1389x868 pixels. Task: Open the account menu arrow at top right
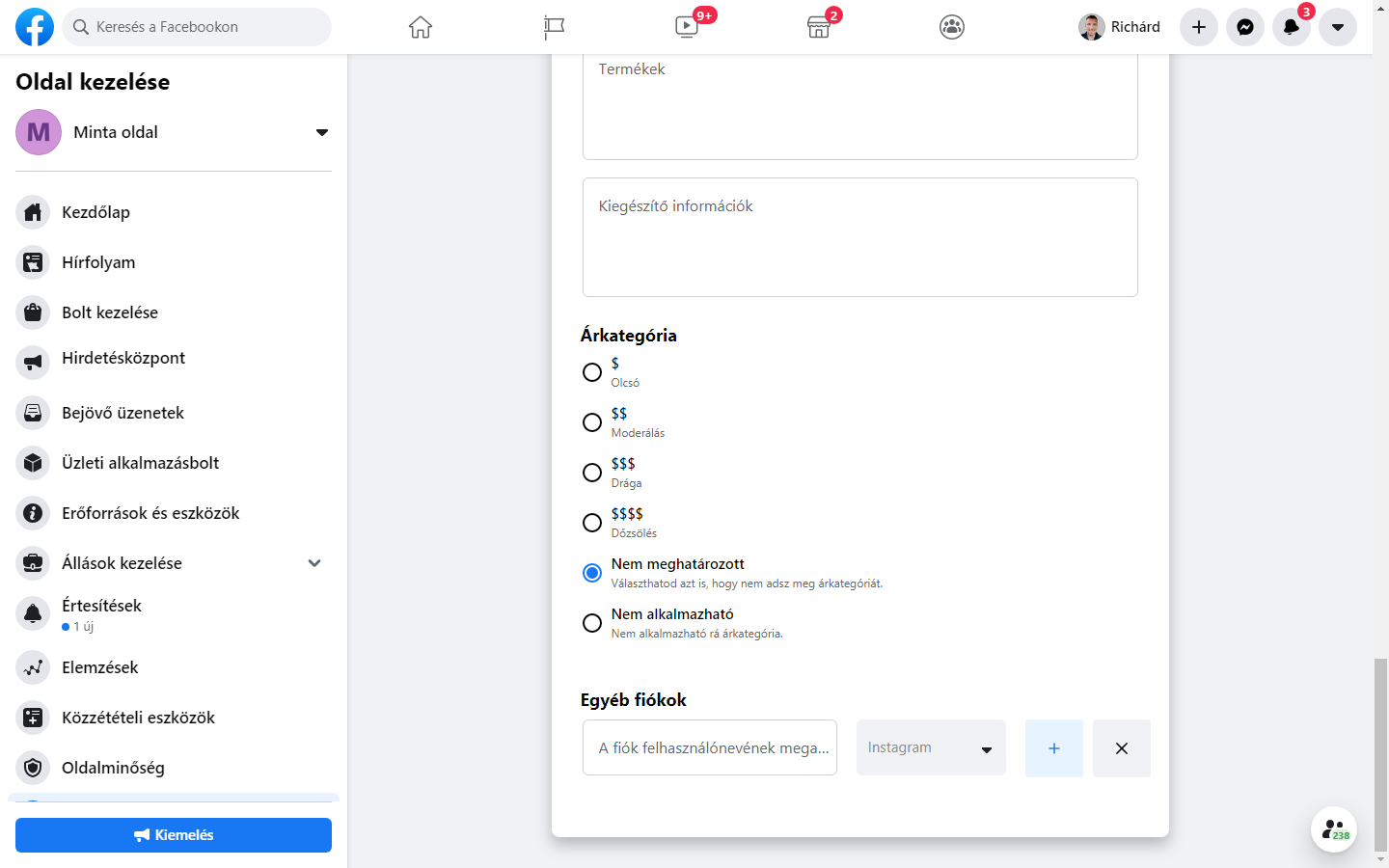(1338, 27)
